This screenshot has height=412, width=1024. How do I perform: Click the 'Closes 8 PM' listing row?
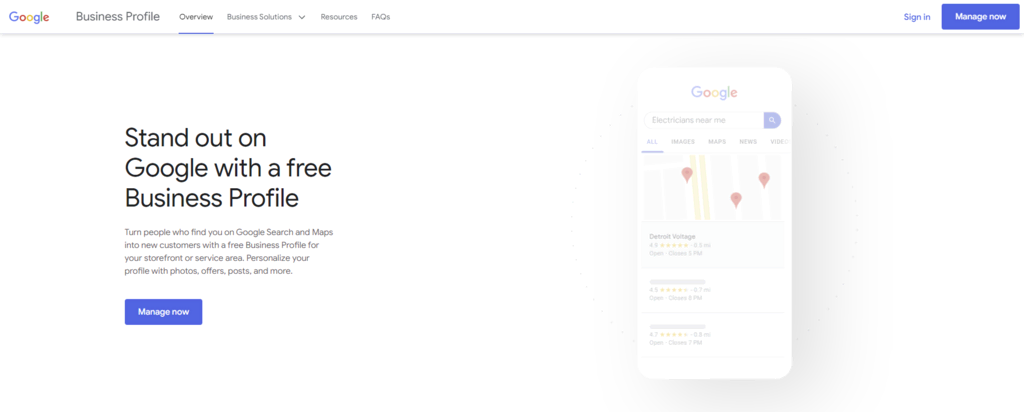coord(713,291)
